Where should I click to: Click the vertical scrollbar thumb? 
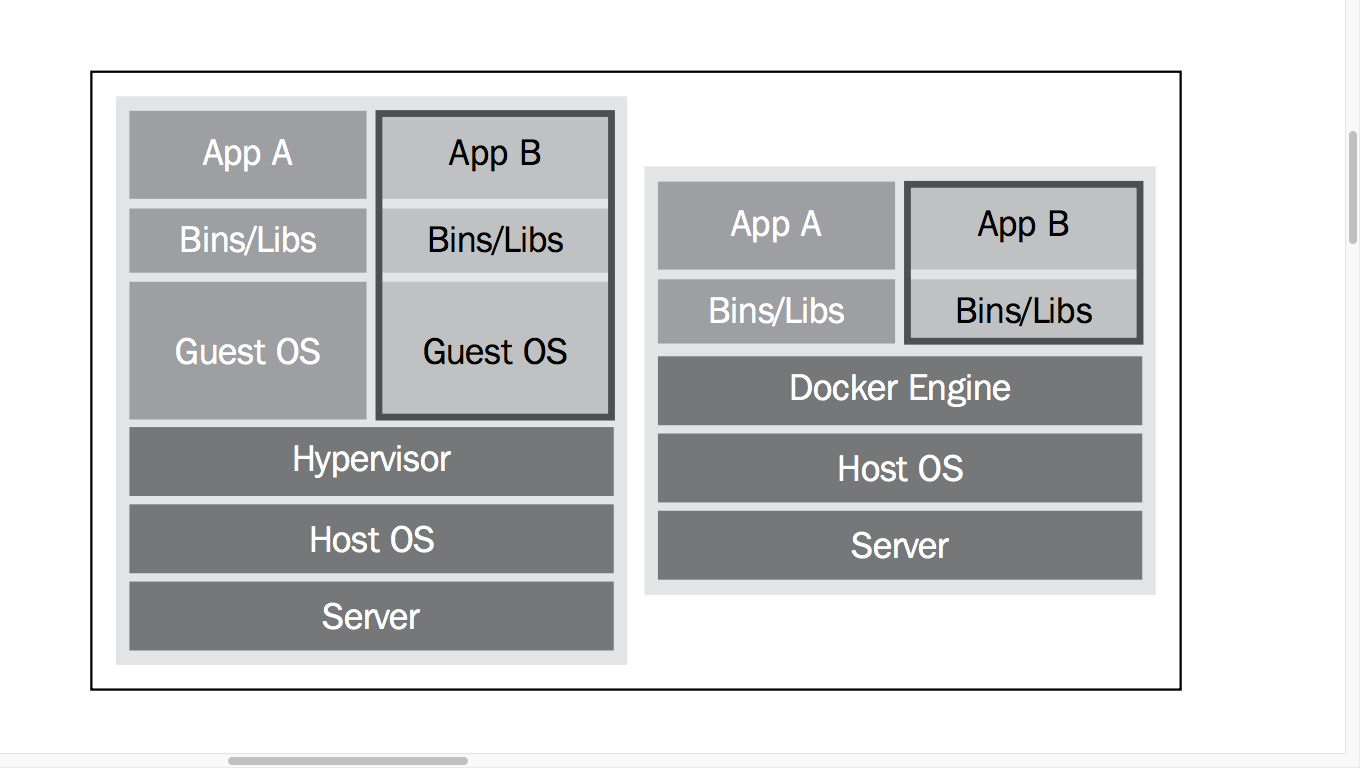[1353, 187]
